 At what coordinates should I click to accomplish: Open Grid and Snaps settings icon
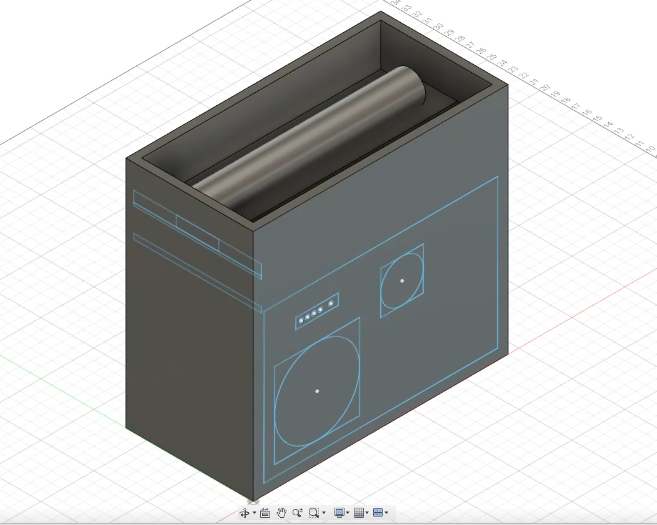click(x=359, y=512)
